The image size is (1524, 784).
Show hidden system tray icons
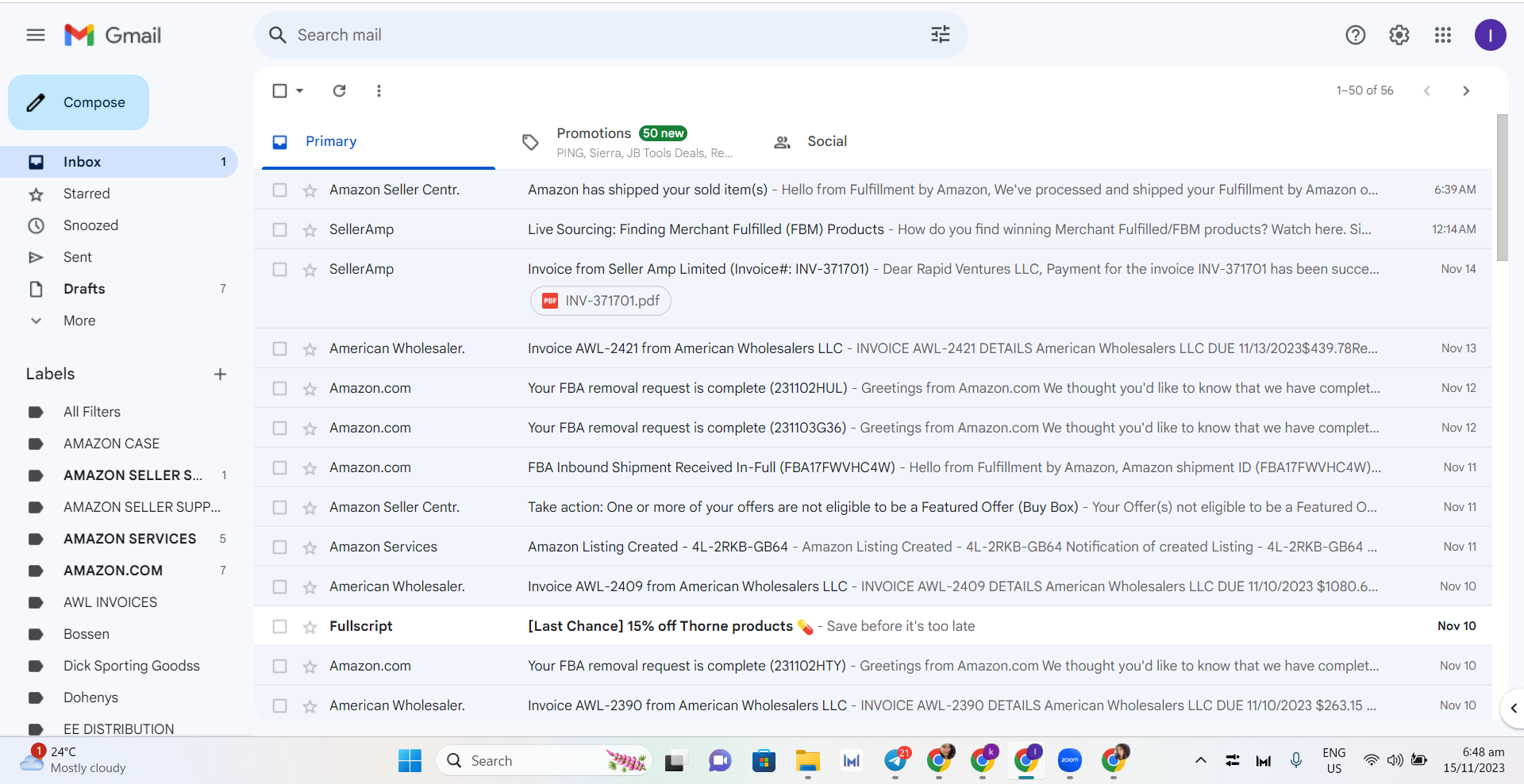(x=1201, y=760)
